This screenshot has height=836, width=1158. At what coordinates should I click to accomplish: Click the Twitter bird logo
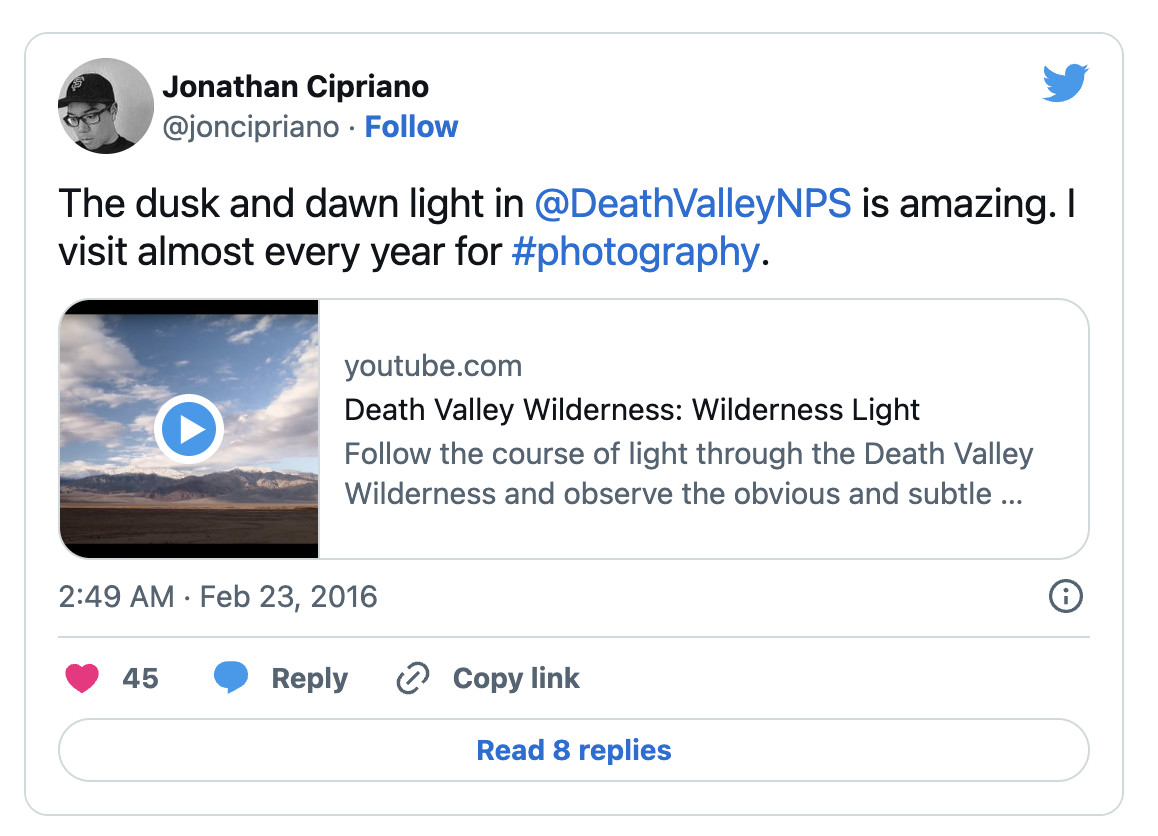pyautogui.click(x=1065, y=83)
